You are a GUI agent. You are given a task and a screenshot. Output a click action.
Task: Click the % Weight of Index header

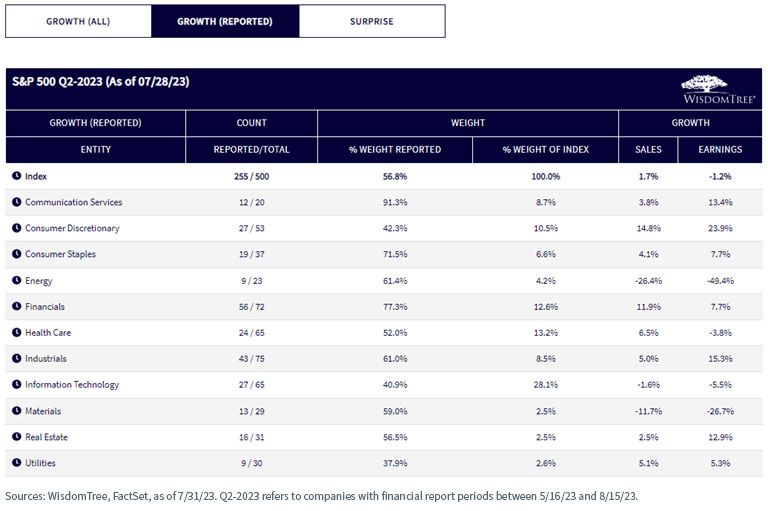coord(546,149)
